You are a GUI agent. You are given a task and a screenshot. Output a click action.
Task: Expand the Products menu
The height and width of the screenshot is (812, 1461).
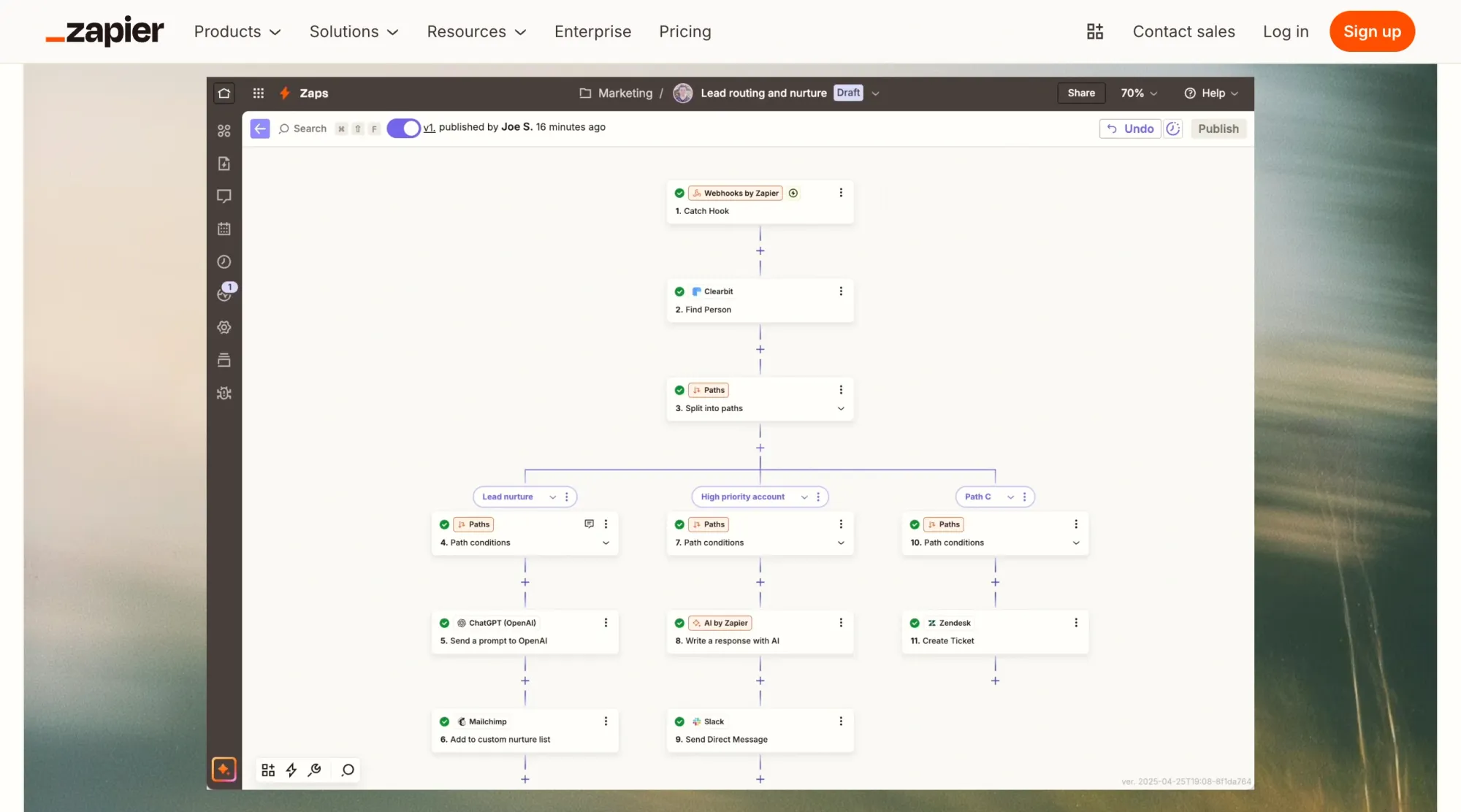point(237,31)
